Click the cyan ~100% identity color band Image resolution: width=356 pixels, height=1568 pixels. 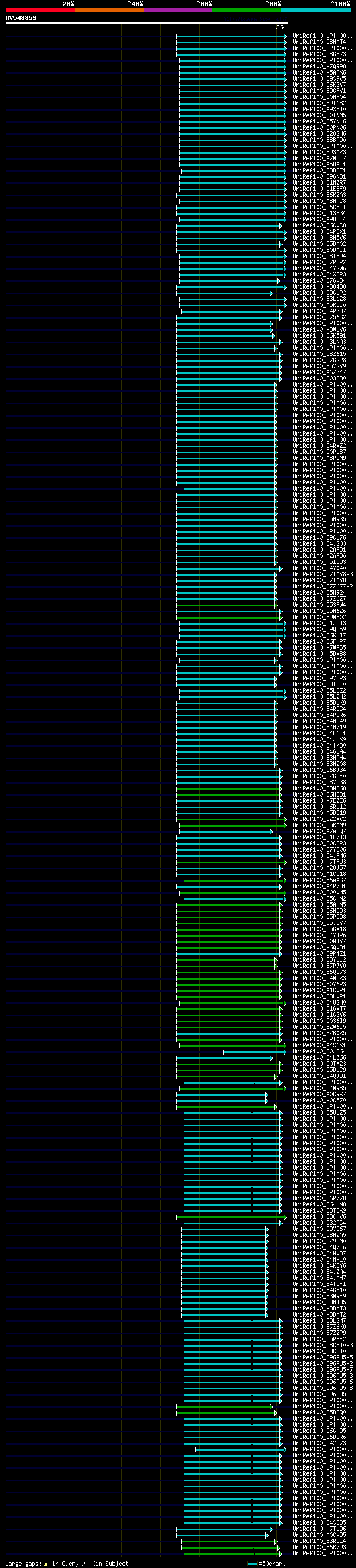(316, 11)
